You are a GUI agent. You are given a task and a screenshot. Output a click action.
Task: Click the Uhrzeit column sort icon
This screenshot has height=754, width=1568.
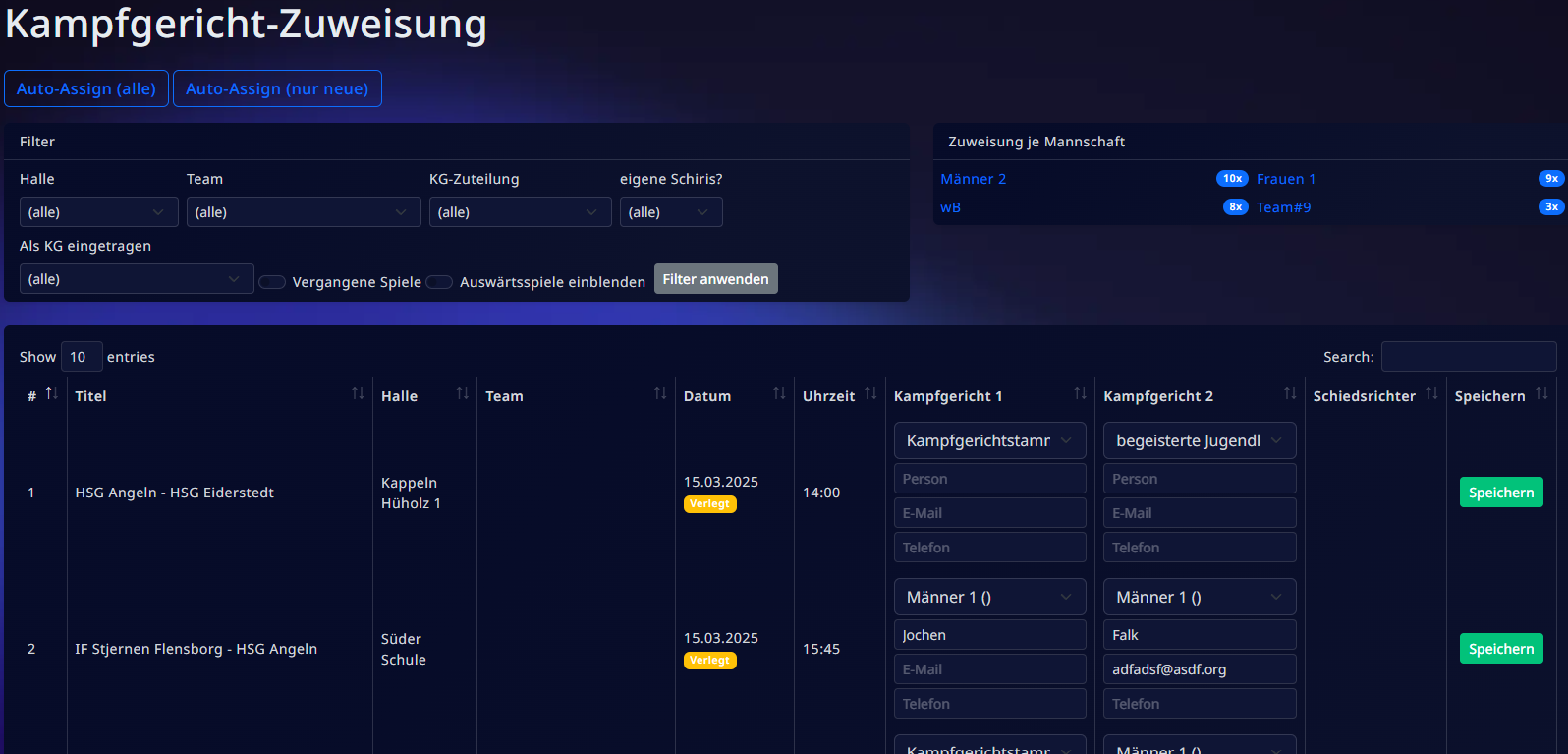[x=870, y=394]
